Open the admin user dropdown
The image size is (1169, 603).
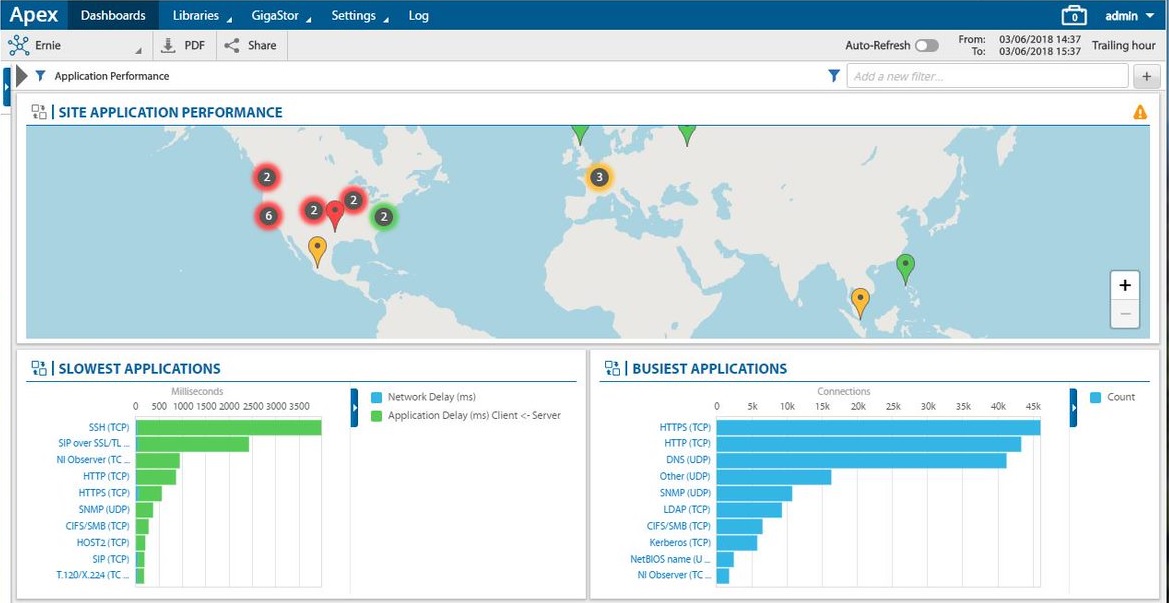(1123, 15)
